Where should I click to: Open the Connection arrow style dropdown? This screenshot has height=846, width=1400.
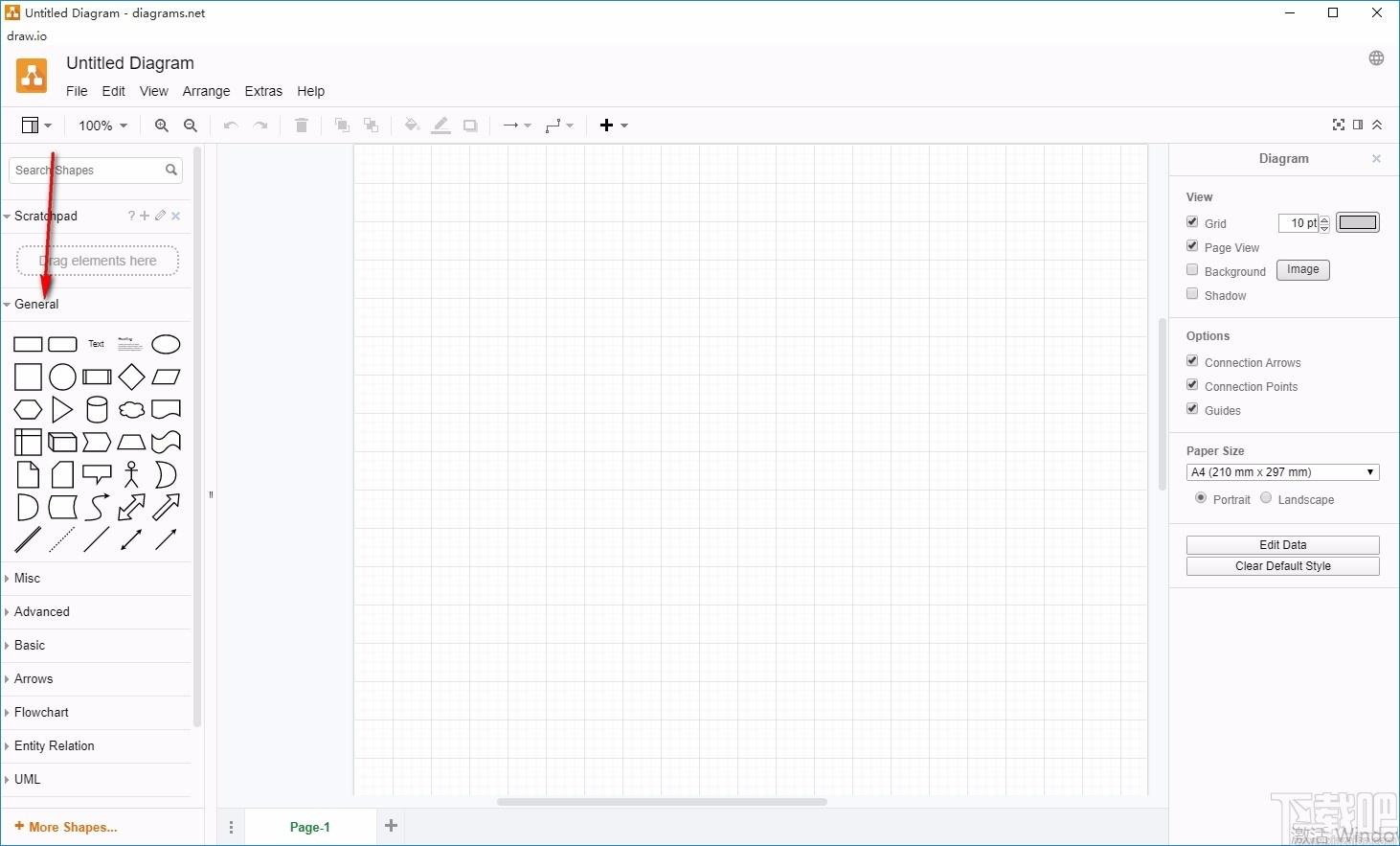(517, 126)
